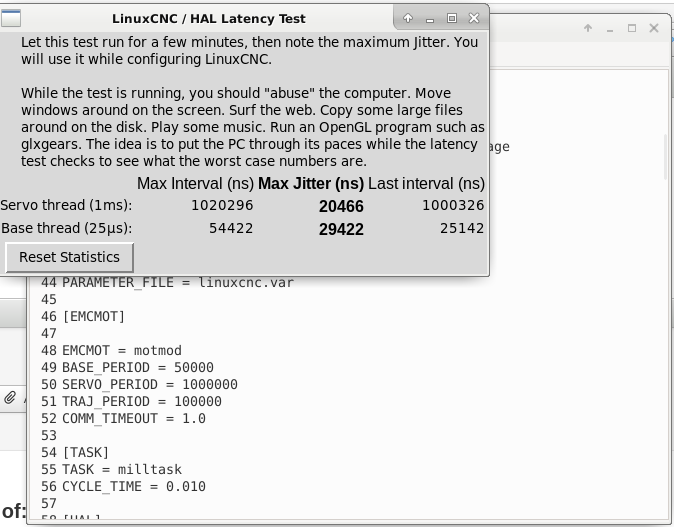The image size is (674, 527).
Task: Click the LinuxCNC / HAL Latency Test title bar
Action: coord(208,18)
